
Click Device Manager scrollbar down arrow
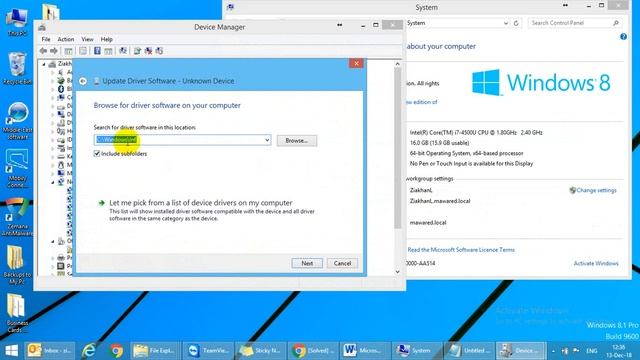398,272
